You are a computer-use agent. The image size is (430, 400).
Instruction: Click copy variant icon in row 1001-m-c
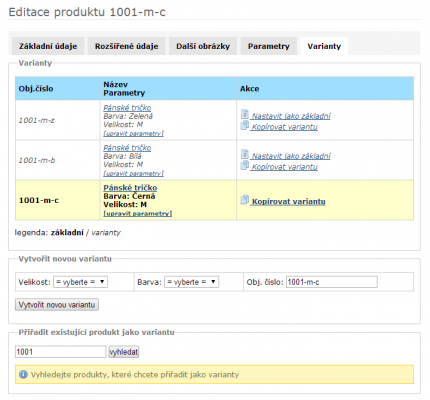point(245,200)
